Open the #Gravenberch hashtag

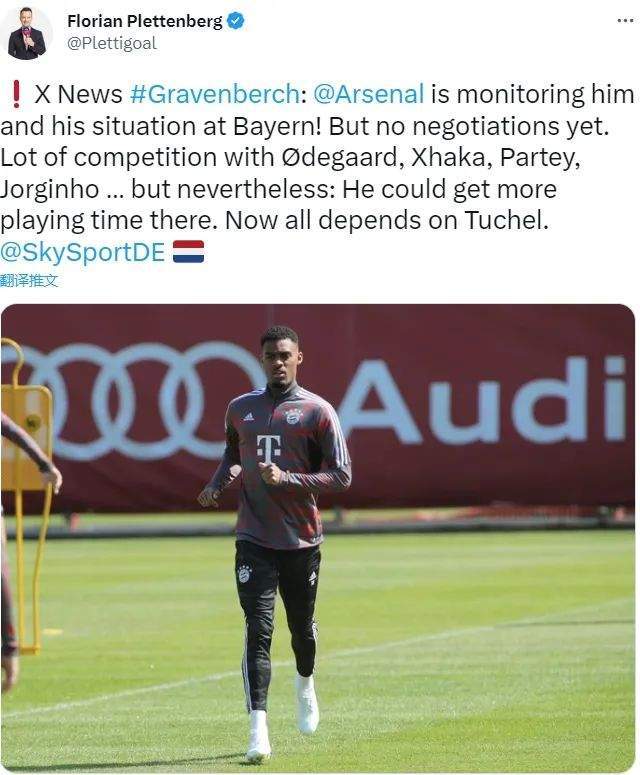214,94
